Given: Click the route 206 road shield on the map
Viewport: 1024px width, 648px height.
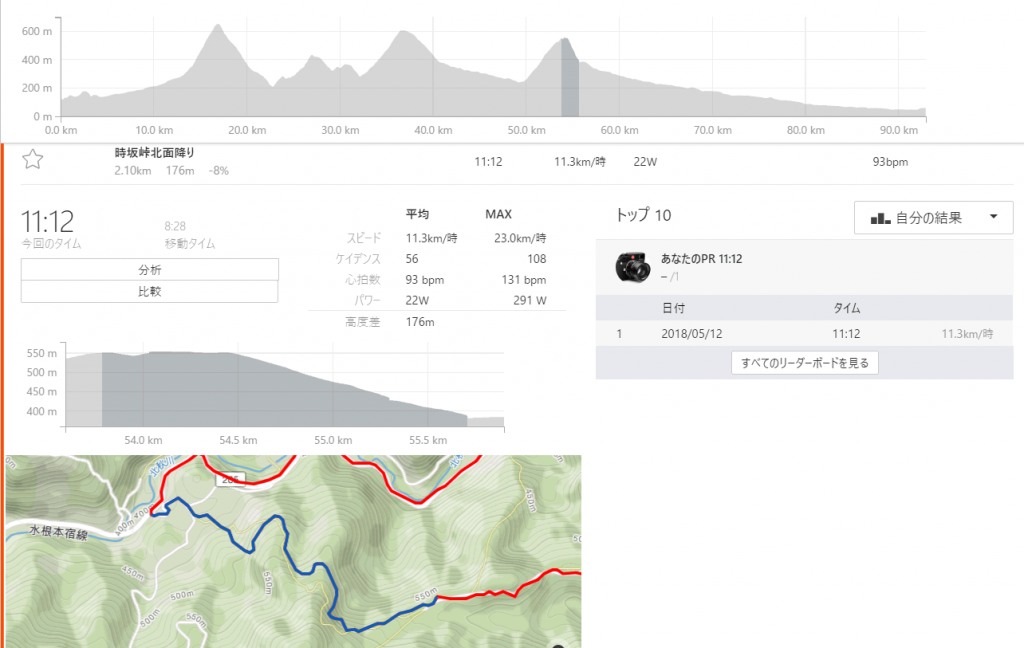Looking at the screenshot, I should pyautogui.click(x=229, y=480).
